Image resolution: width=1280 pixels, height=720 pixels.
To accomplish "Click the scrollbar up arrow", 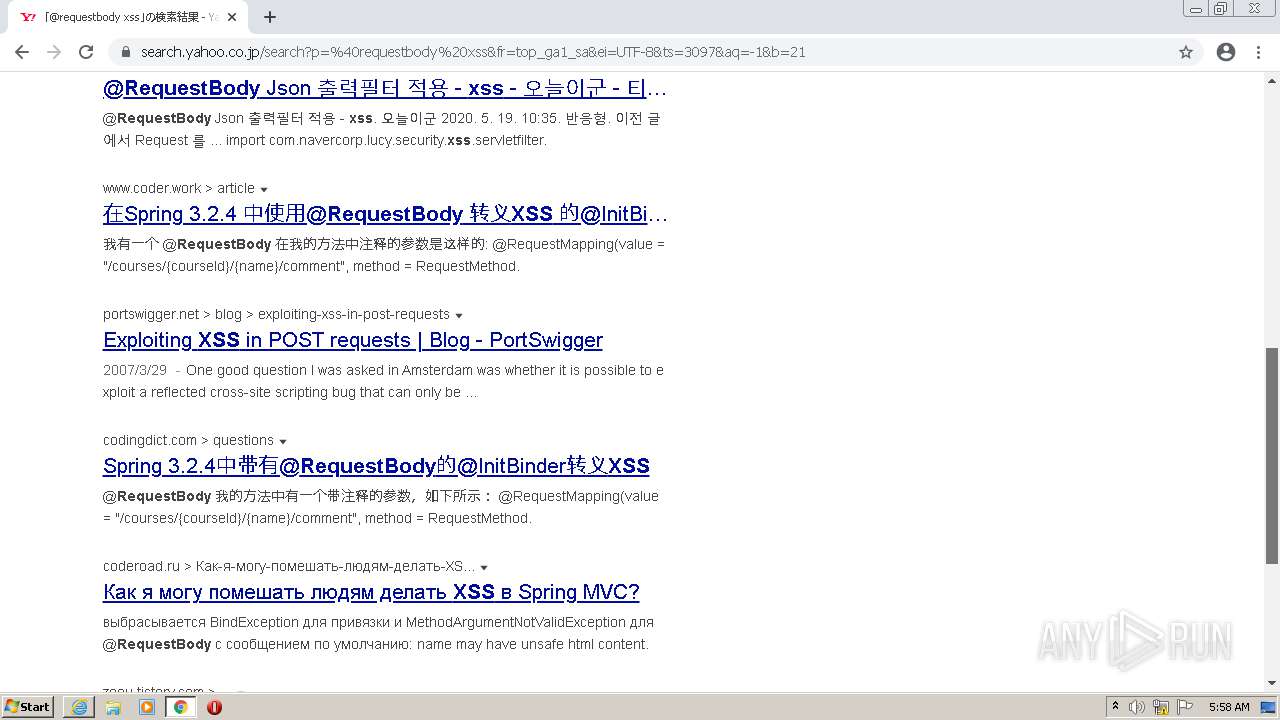I will (1272, 79).
